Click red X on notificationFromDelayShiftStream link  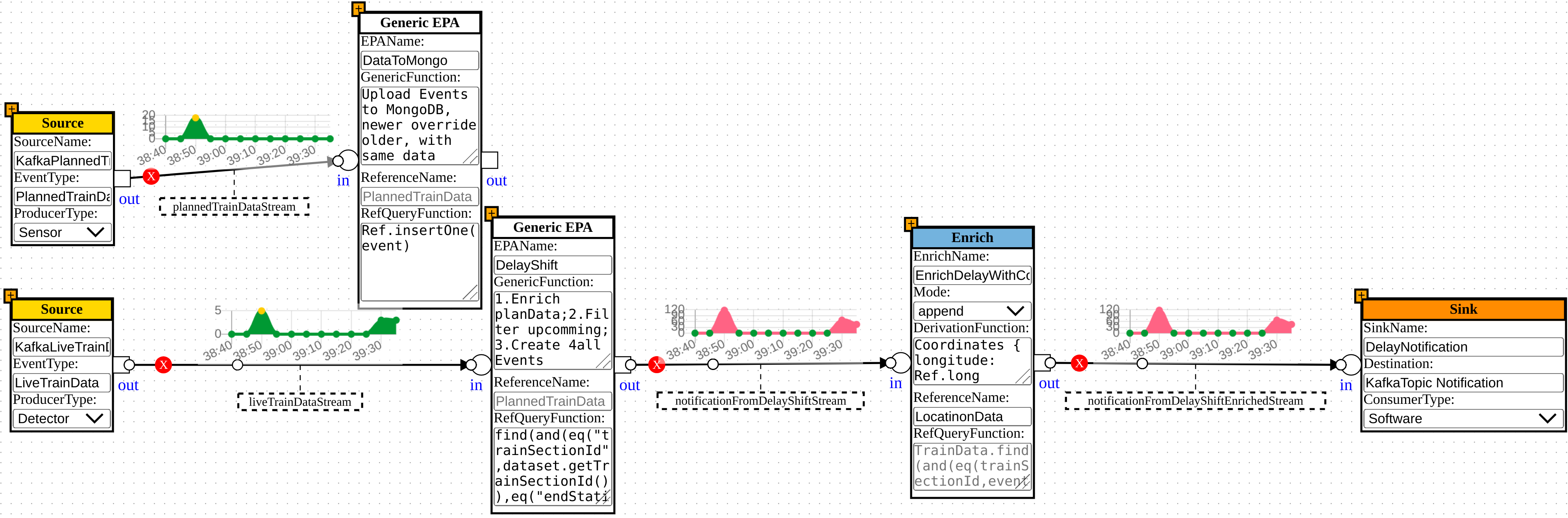pos(656,364)
